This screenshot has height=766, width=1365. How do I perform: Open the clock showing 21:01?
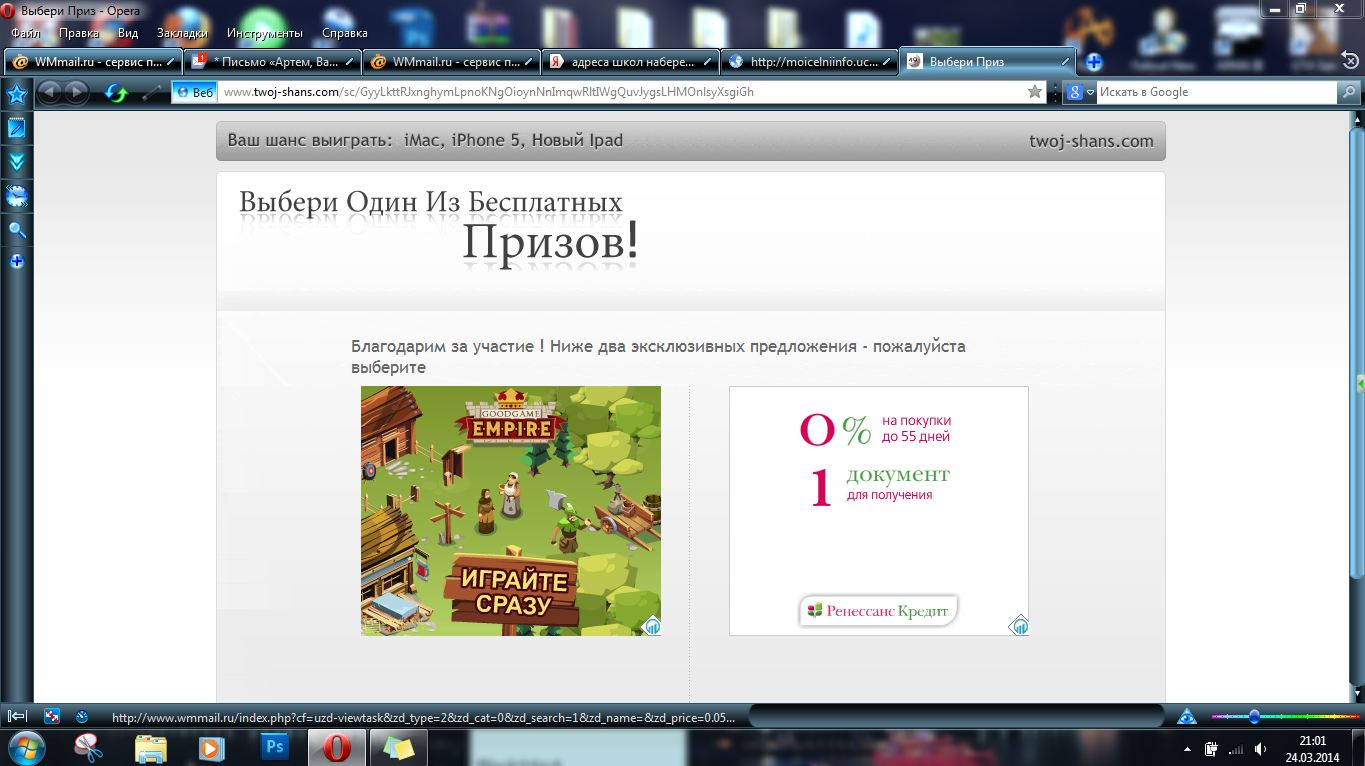point(1312,748)
